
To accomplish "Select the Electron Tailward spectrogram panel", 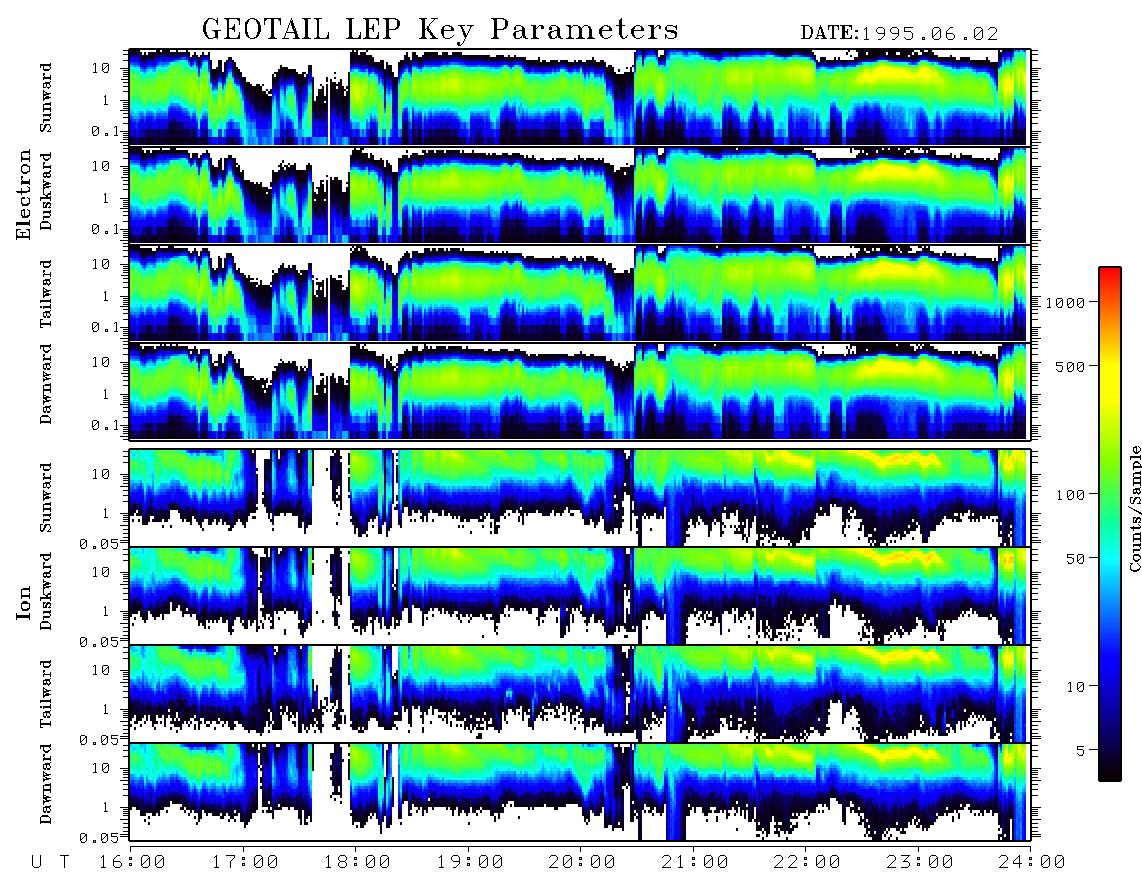I will click(579, 293).
